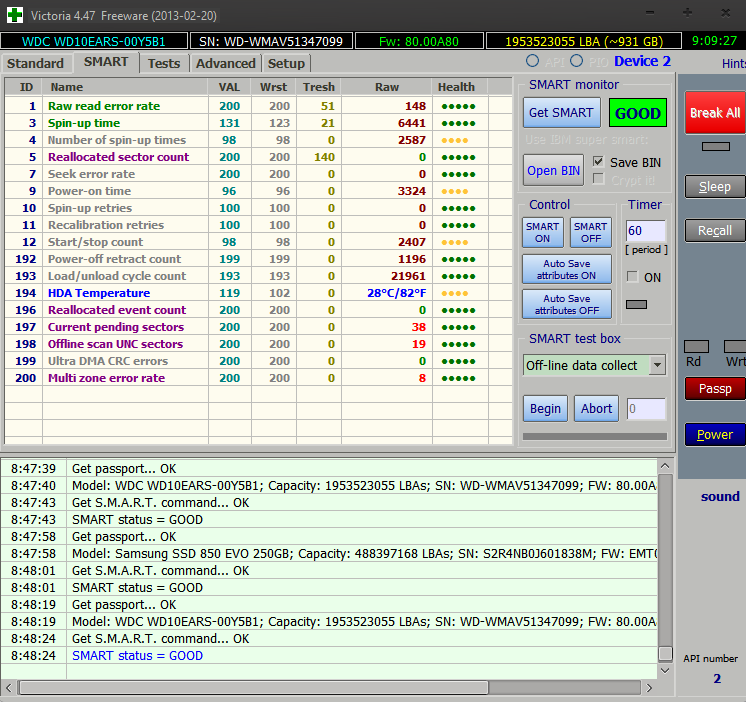Click the Get SMART button

561,113
